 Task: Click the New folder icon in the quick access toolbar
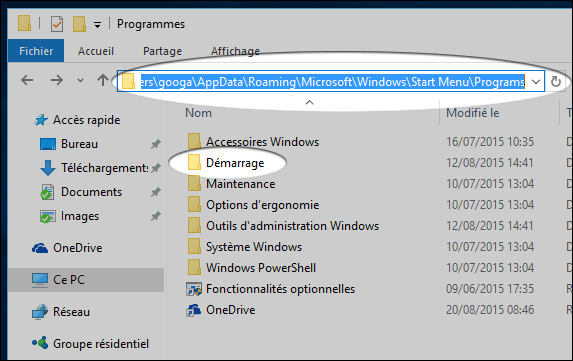(x=79, y=24)
